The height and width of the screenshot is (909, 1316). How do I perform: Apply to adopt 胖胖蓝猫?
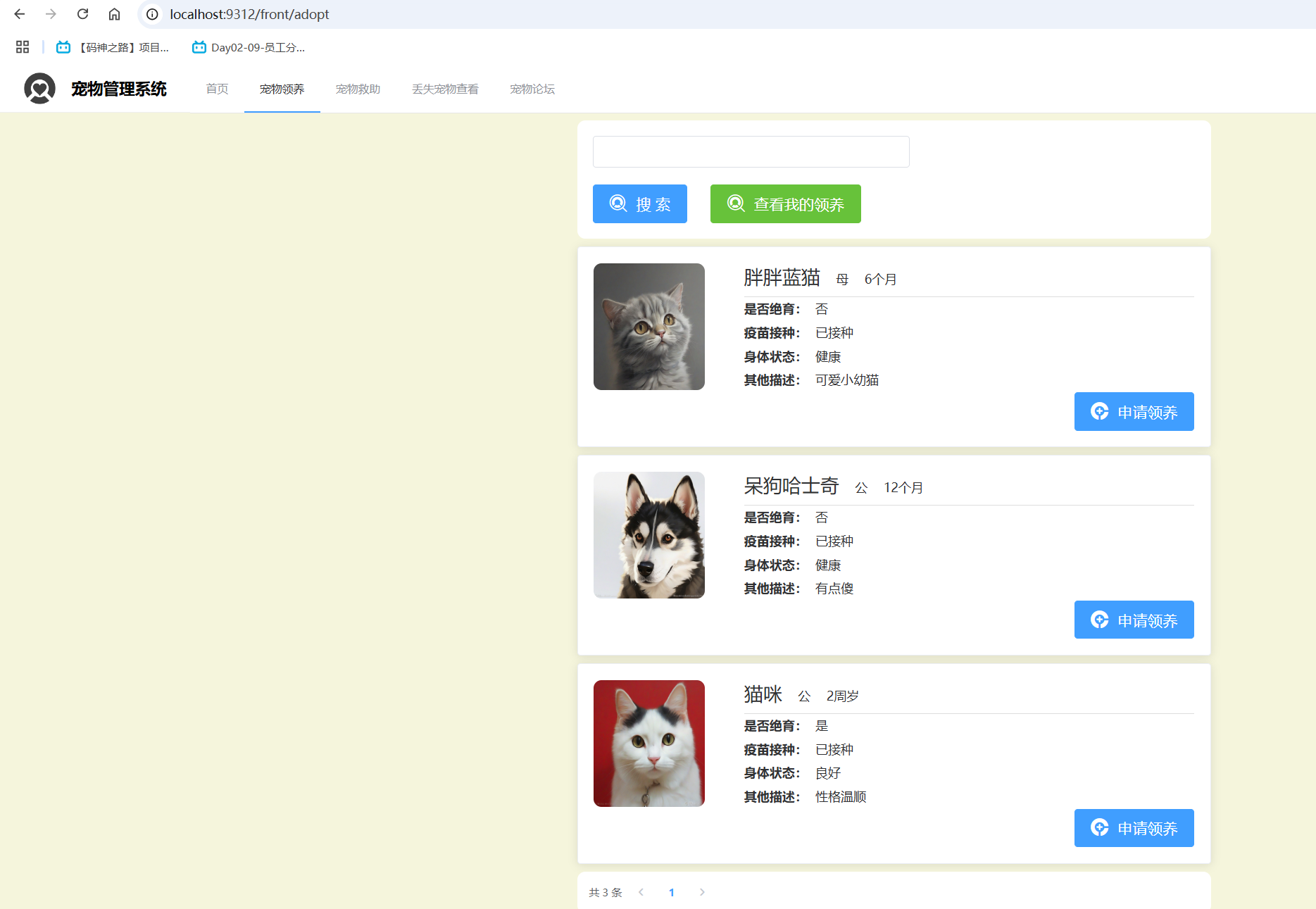pos(1134,412)
